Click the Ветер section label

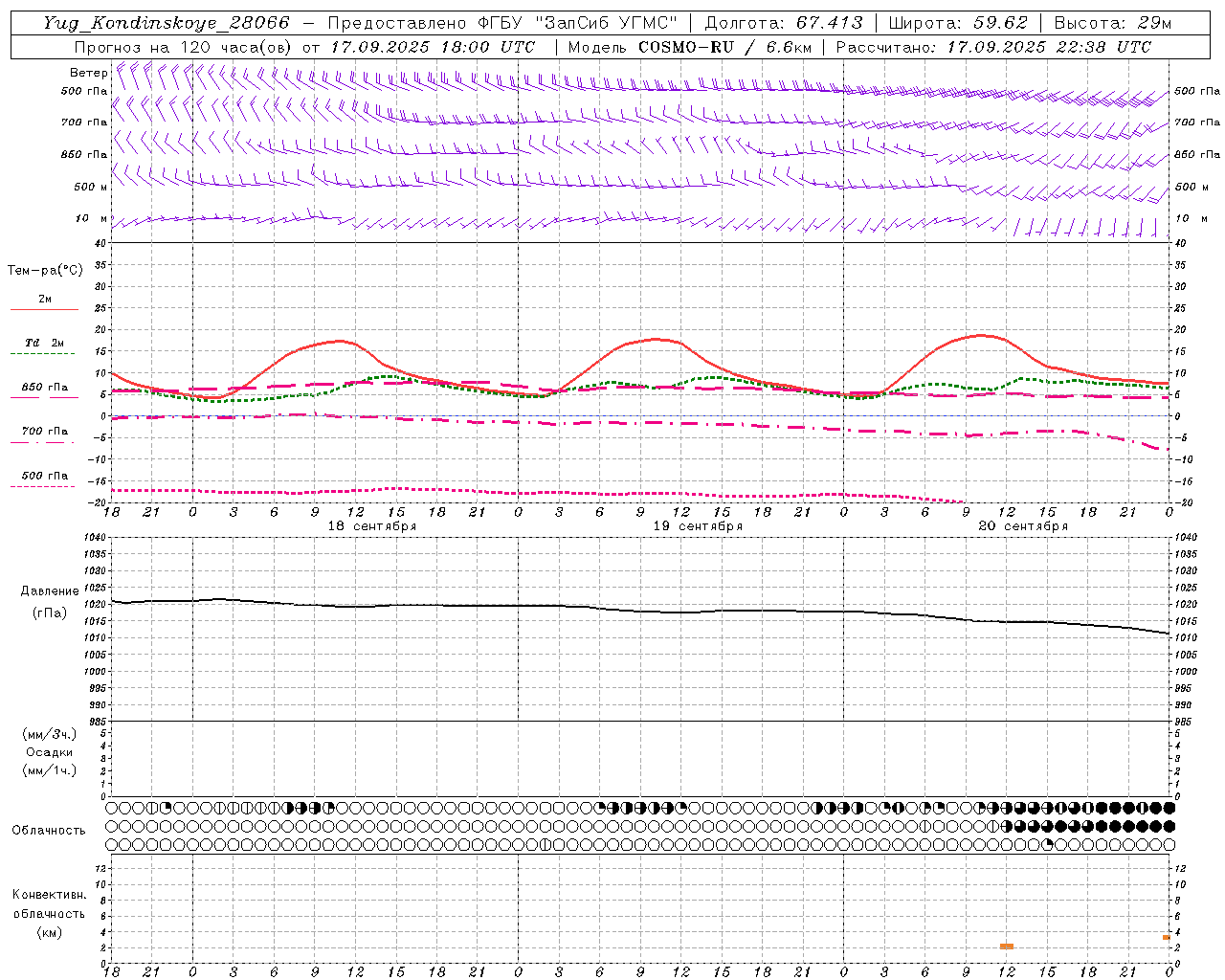(88, 73)
